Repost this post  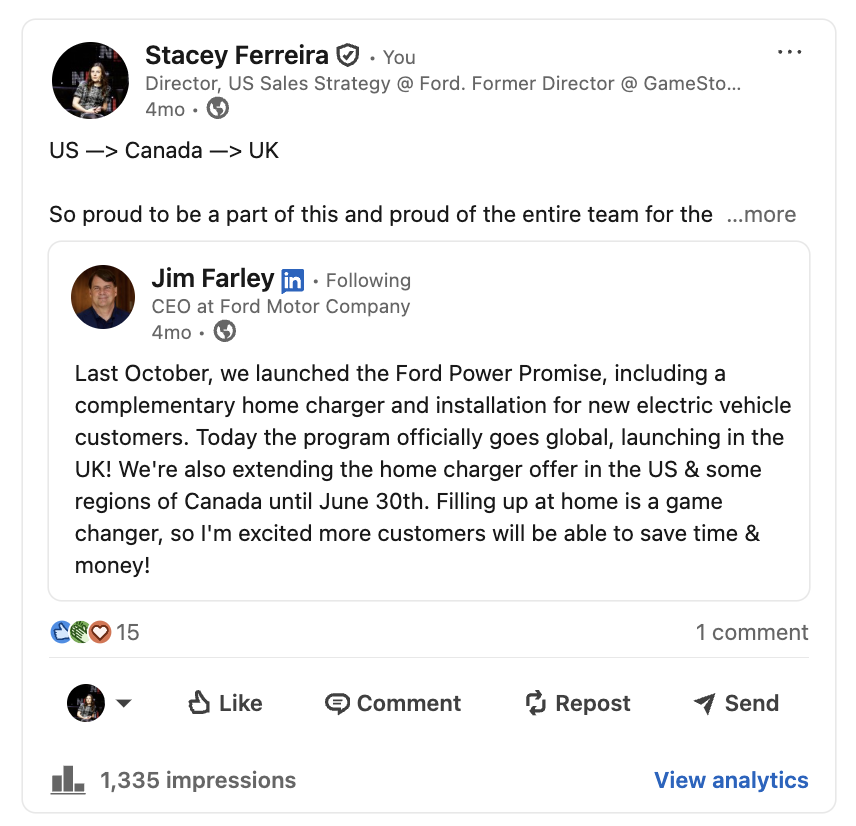pyautogui.click(x=577, y=703)
